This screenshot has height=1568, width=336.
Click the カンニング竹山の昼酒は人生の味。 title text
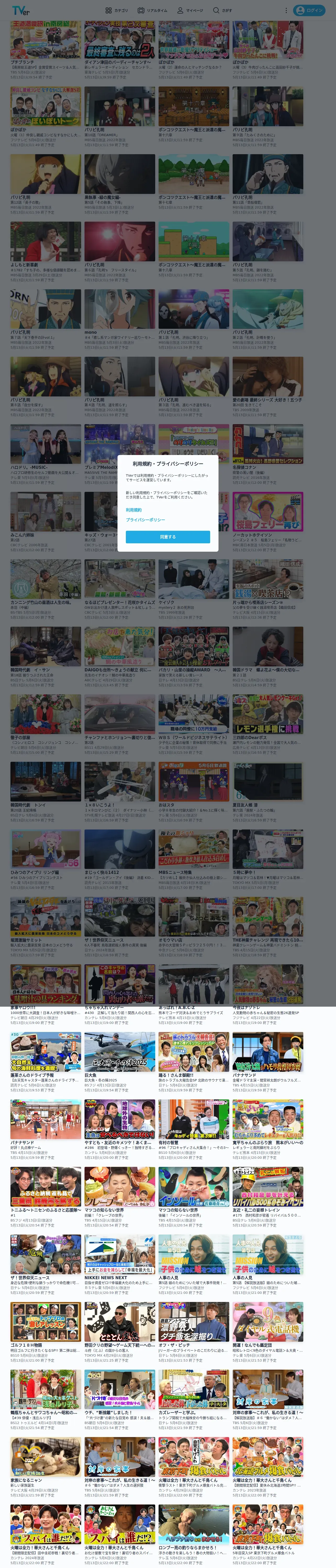click(41, 603)
